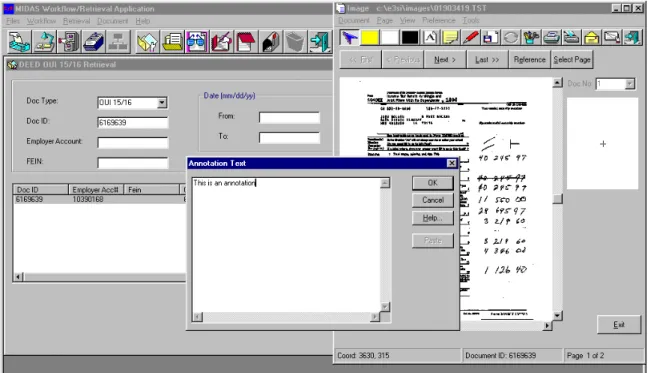Image resolution: width=648 pixels, height=373 pixels.
Task: Click the Select Page button
Action: pos(572,59)
